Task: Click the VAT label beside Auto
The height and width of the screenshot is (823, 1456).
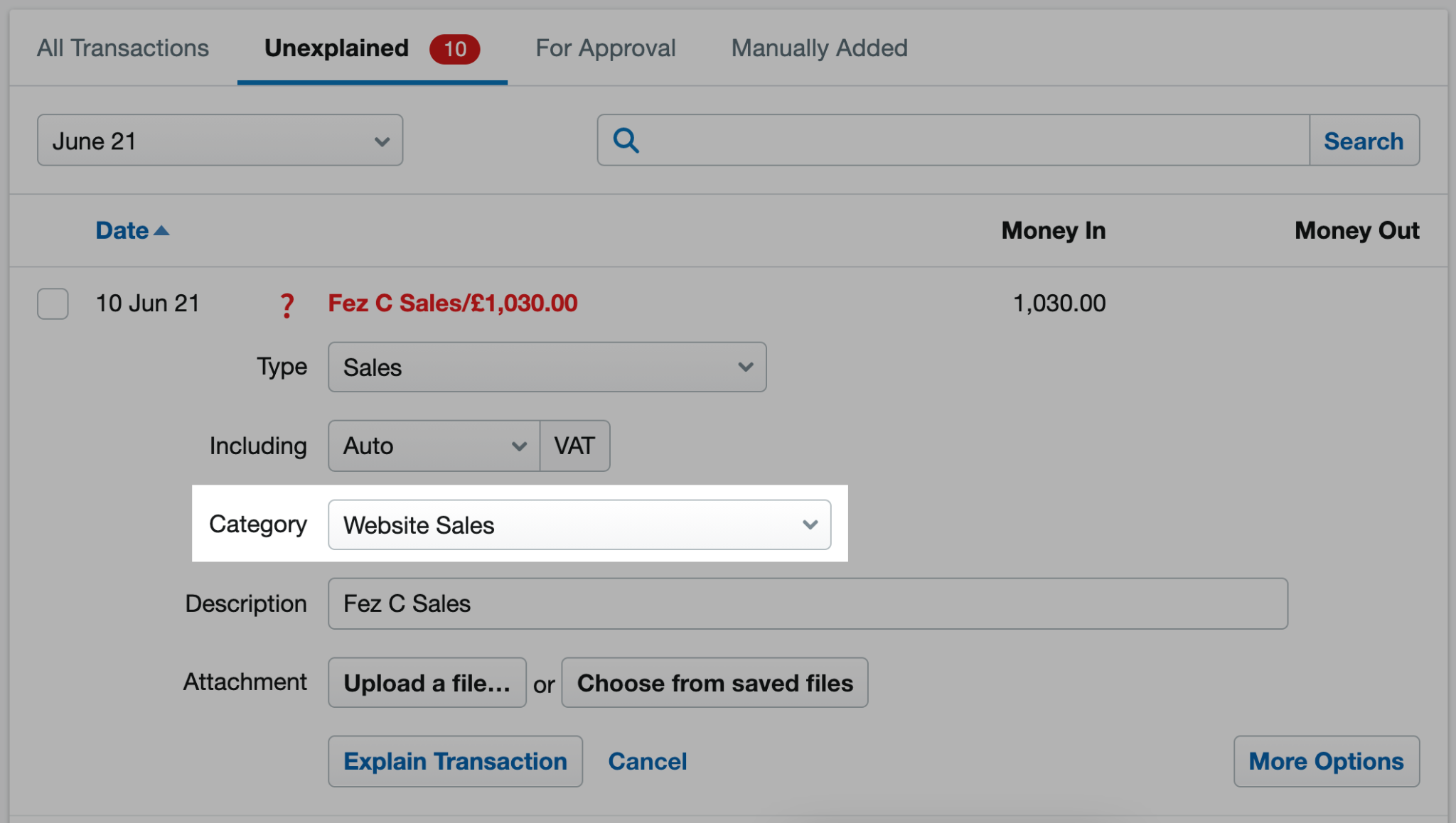Action: 574,446
